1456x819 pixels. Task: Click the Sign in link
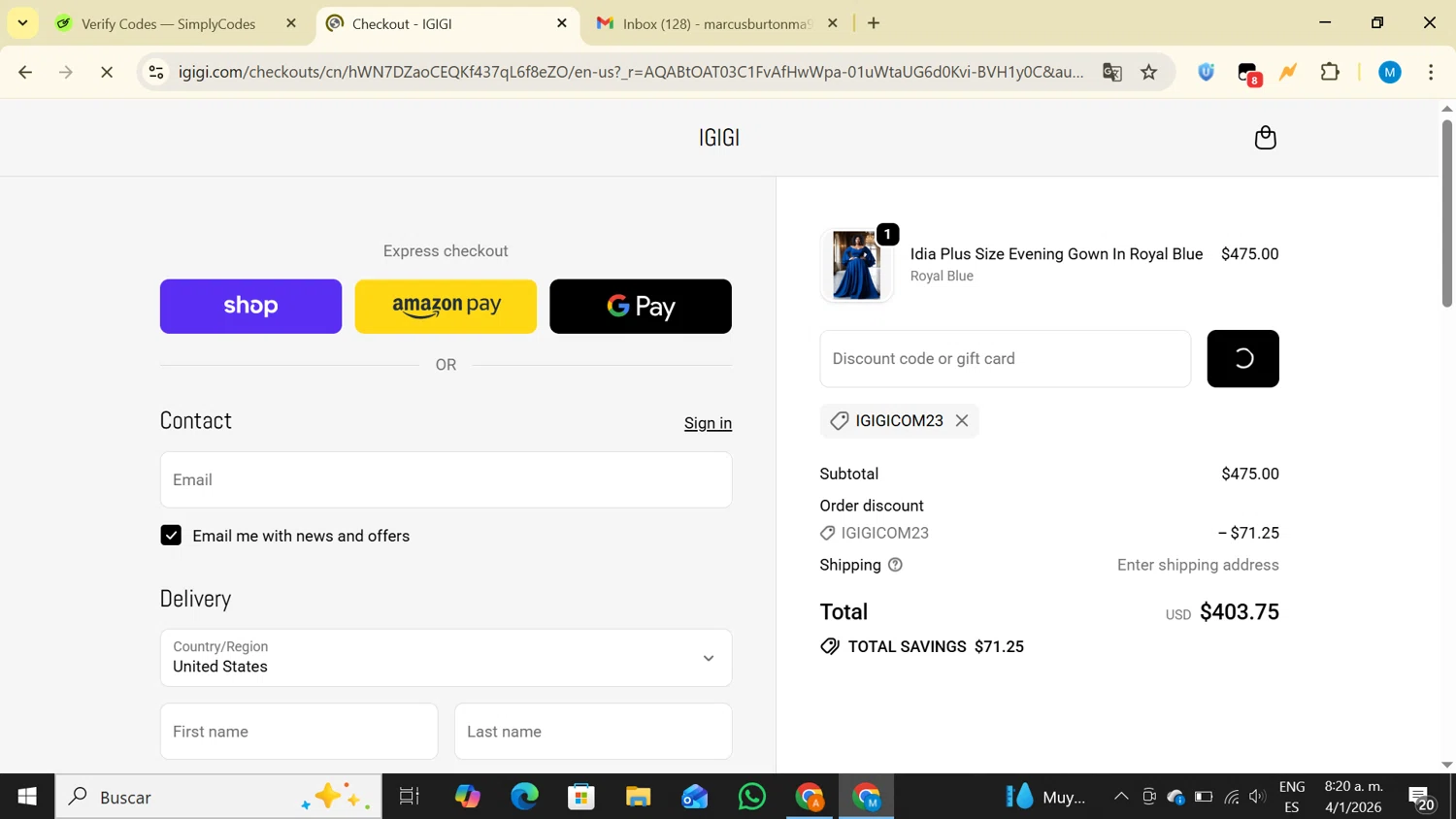click(x=708, y=423)
